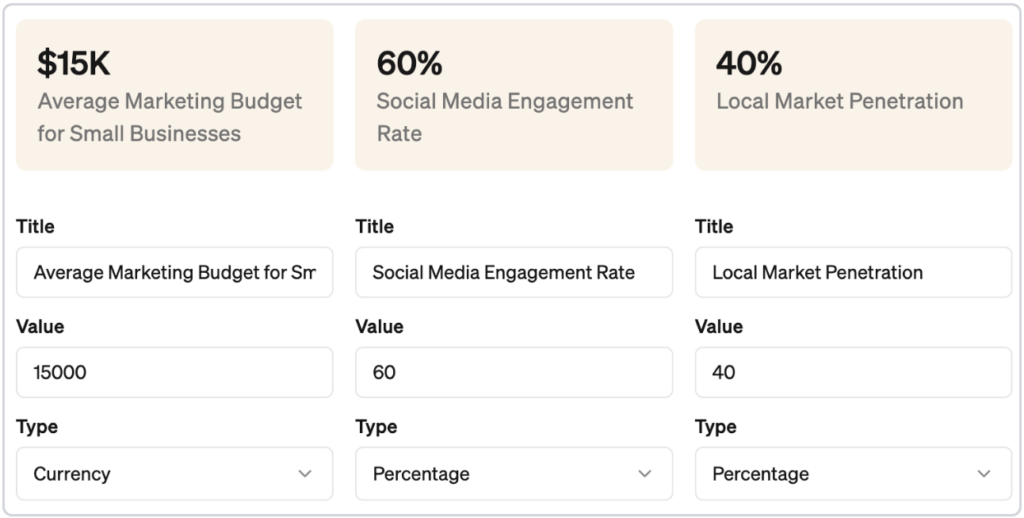Expand the Percentage type selector below value 40

pos(852,474)
